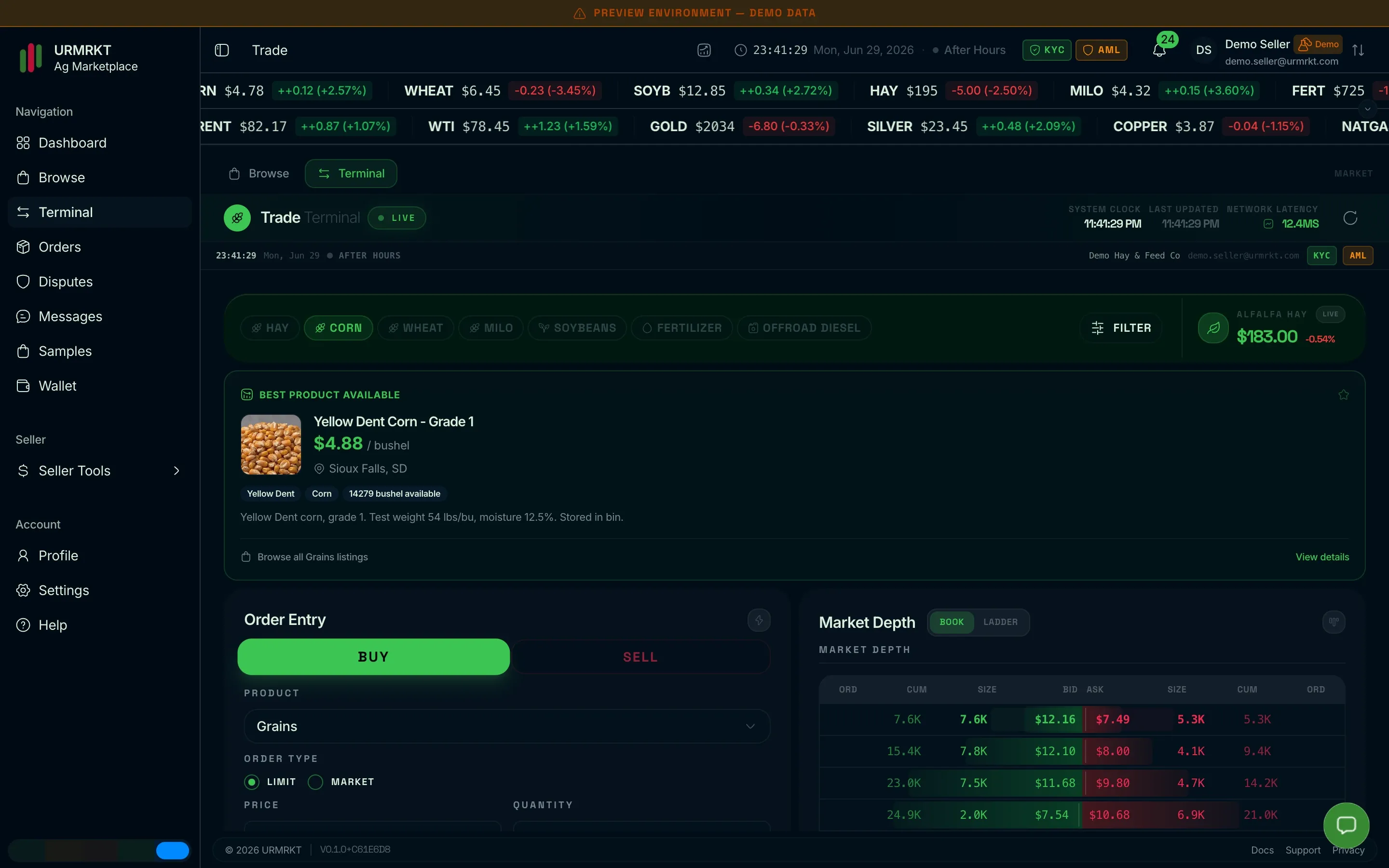This screenshot has width=1389, height=868.
Task: Click the lightning quick order icon
Action: [759, 620]
